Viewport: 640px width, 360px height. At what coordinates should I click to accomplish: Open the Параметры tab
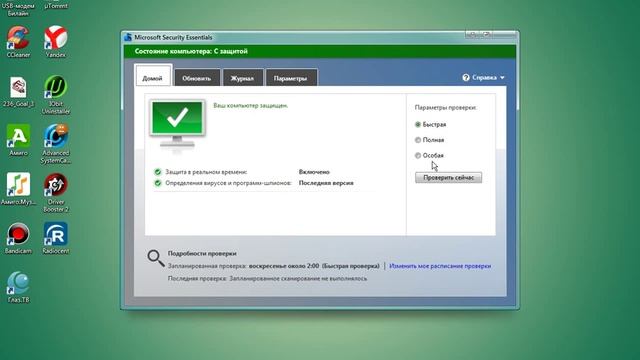click(291, 78)
